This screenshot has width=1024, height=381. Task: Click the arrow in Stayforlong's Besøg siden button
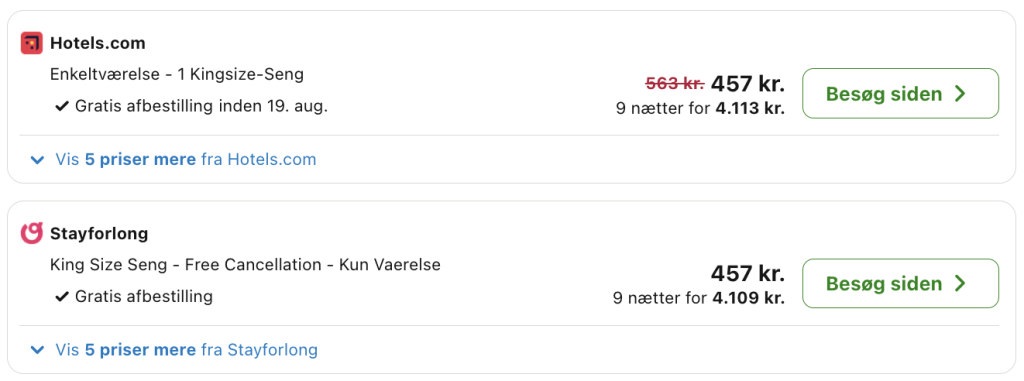click(x=959, y=284)
